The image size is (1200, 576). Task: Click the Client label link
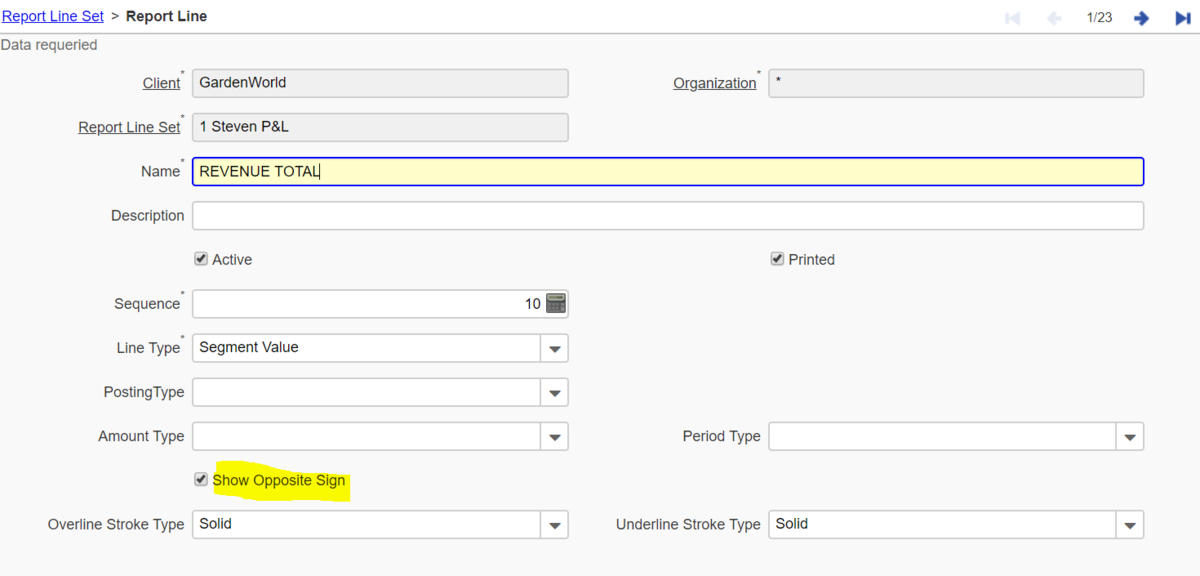(161, 84)
